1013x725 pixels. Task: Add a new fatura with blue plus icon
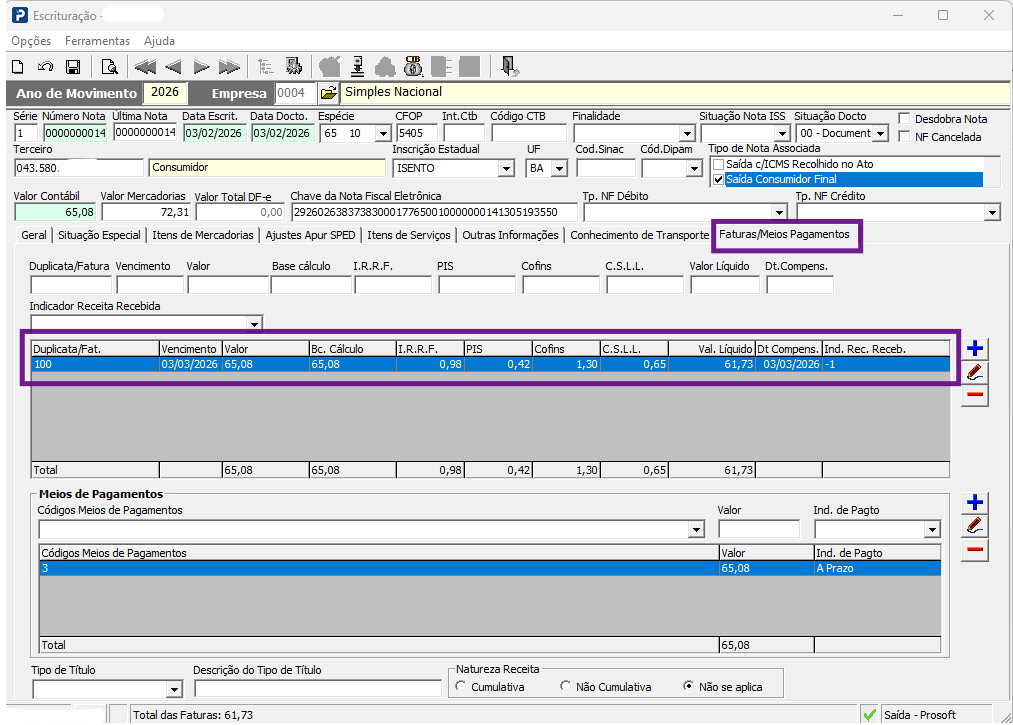coord(974,349)
